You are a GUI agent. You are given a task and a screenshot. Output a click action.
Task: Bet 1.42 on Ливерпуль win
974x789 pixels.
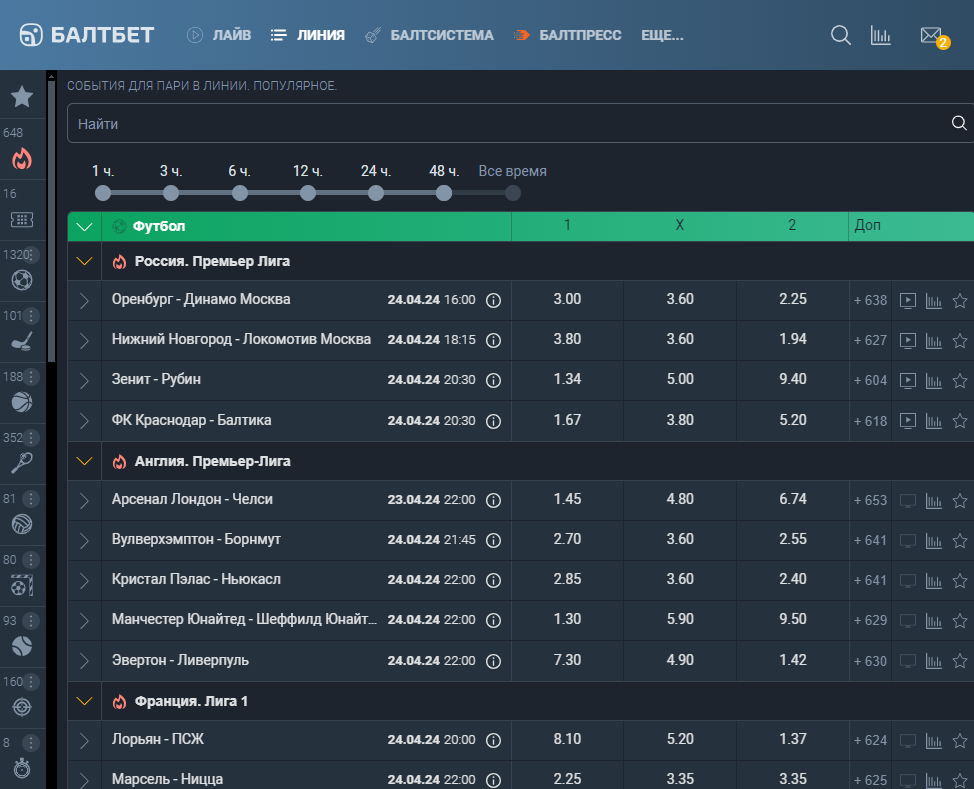coord(793,660)
